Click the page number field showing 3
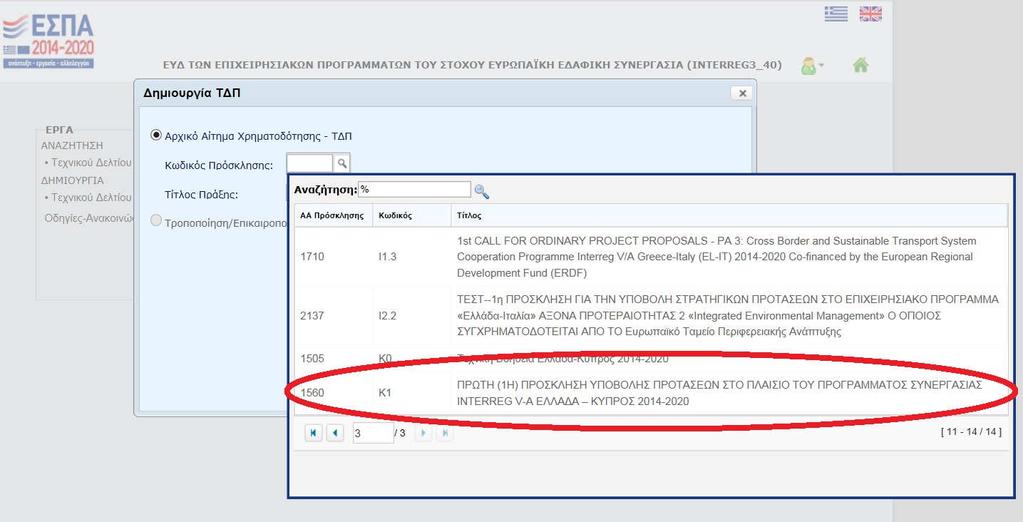The width and height of the screenshot is (1023, 522). click(373, 433)
